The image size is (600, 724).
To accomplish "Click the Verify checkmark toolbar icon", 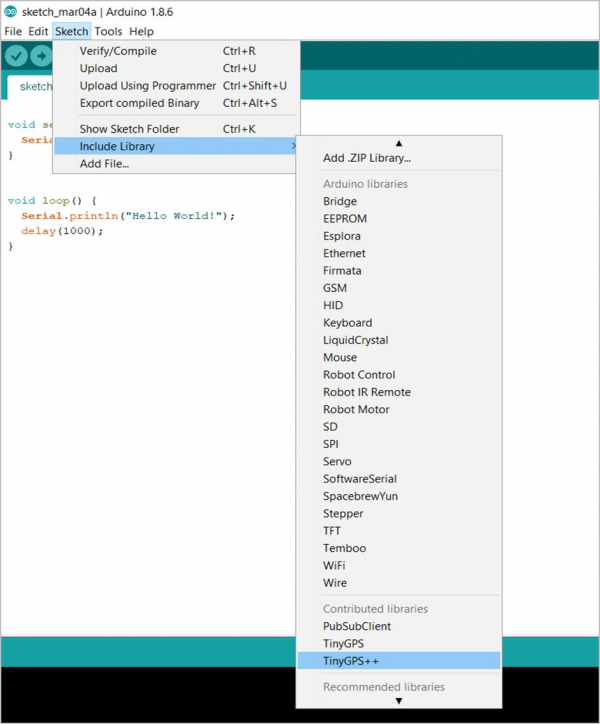I will 16,56.
